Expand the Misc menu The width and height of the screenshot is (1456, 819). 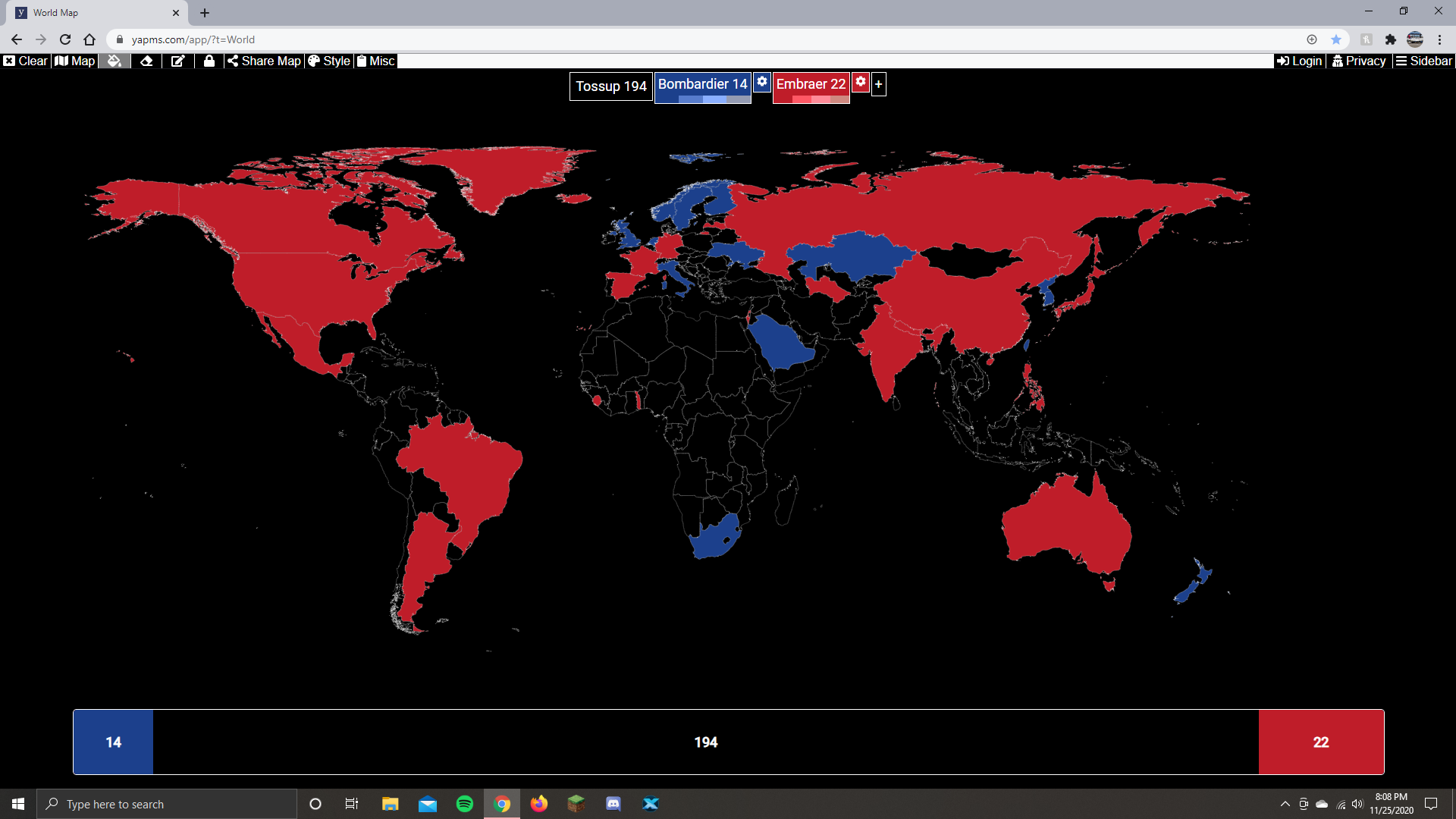tap(375, 61)
